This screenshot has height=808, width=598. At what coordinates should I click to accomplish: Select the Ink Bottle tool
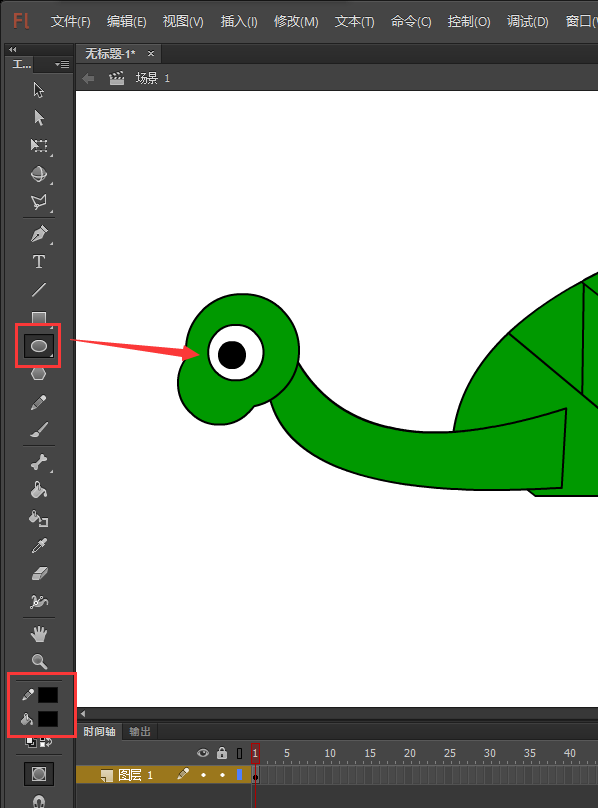coord(39,518)
